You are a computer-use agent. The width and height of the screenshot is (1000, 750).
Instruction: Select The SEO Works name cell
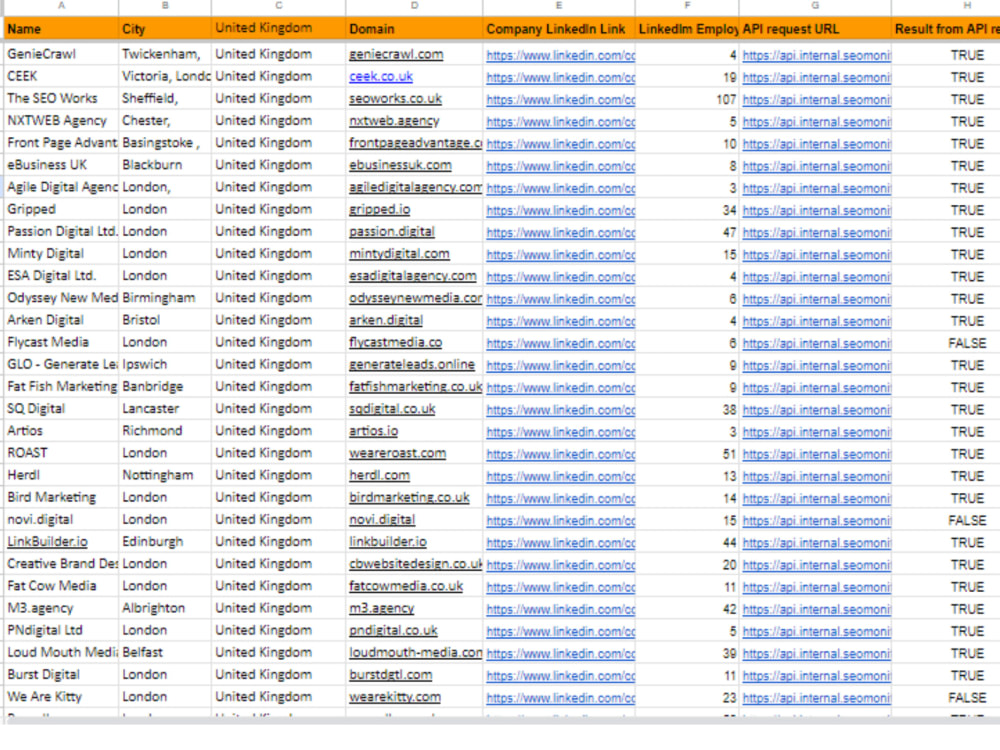(61, 98)
